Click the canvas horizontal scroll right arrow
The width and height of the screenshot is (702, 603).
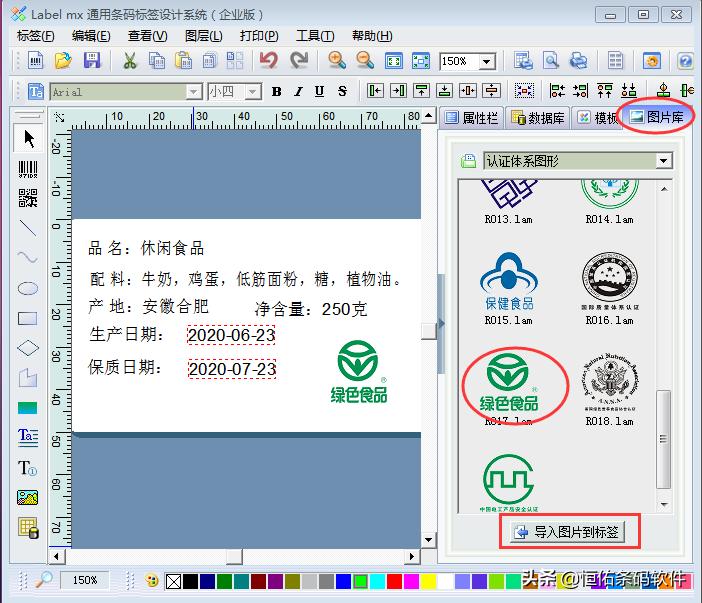[412, 556]
